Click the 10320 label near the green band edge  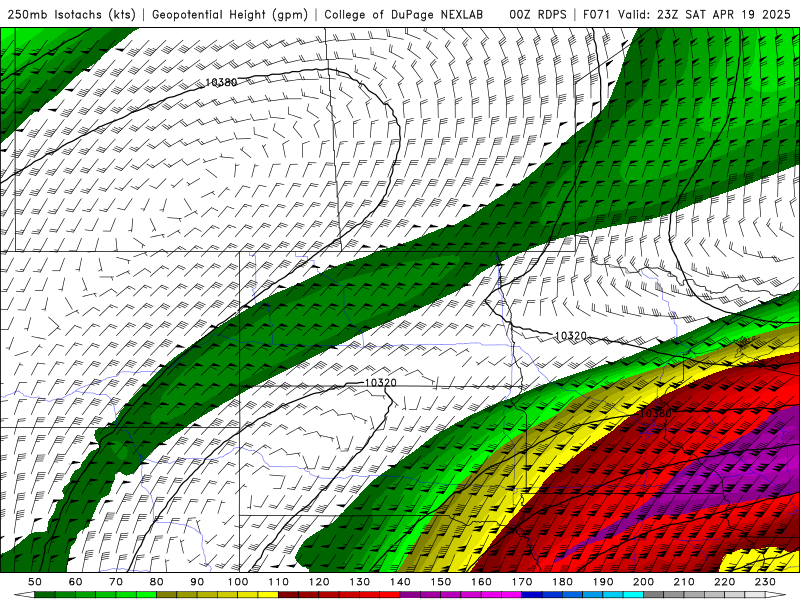(x=570, y=336)
